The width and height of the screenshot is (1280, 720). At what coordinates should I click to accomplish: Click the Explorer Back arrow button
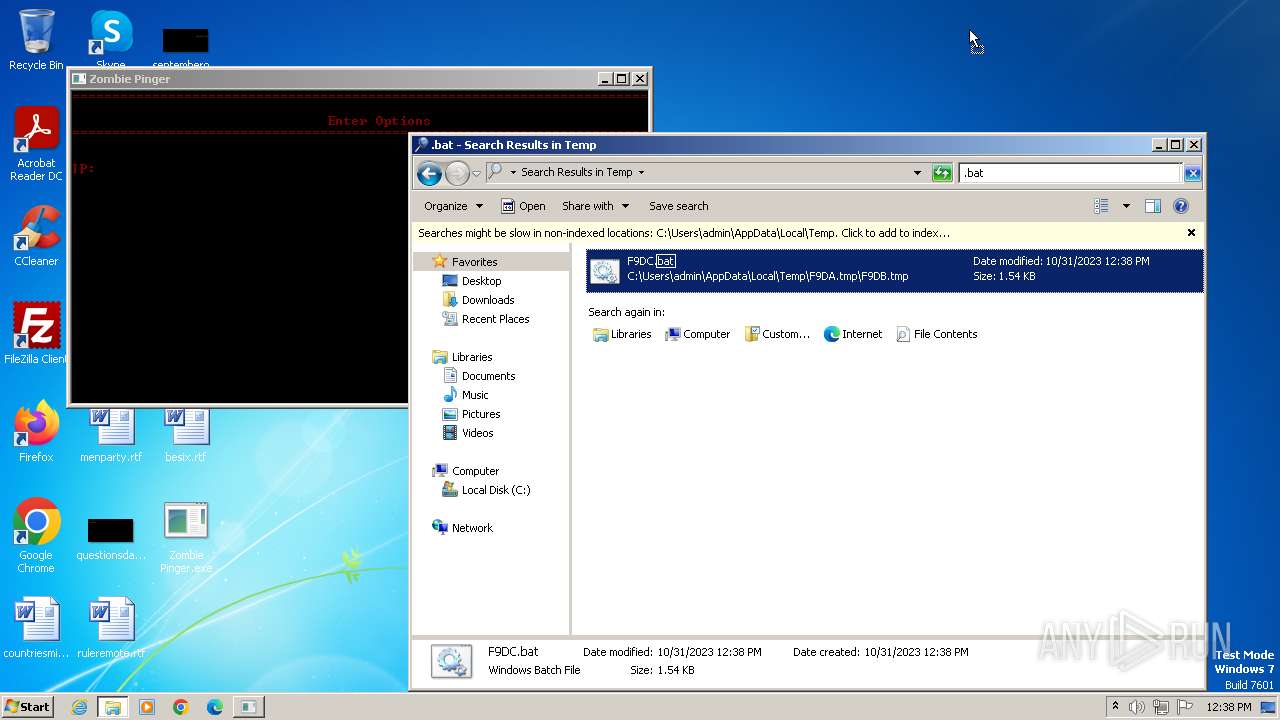coord(430,173)
